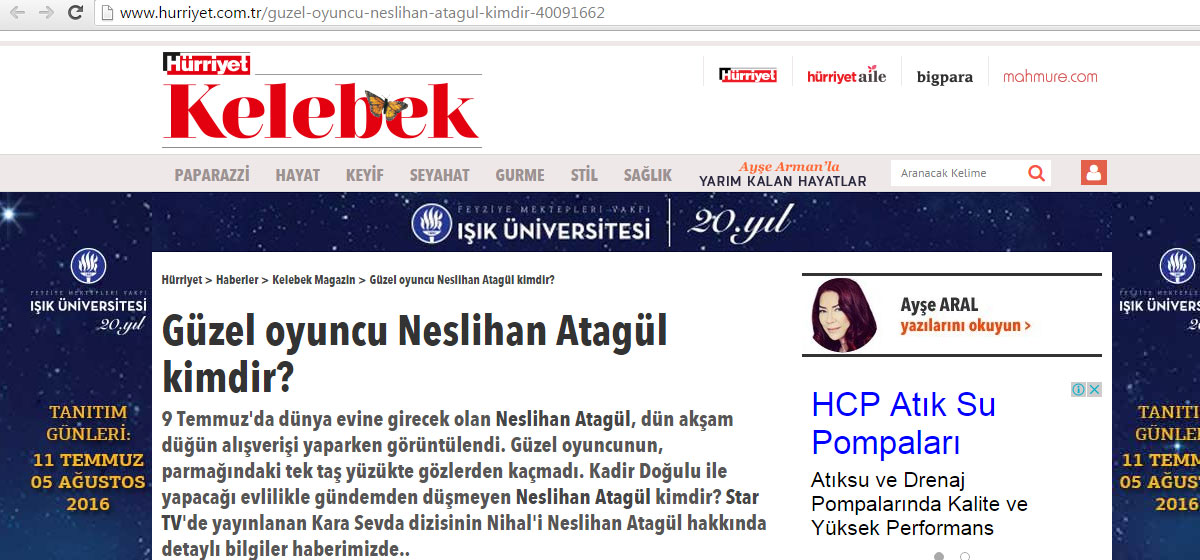
Task: Open the SAĞLIK menu
Action: (x=648, y=175)
